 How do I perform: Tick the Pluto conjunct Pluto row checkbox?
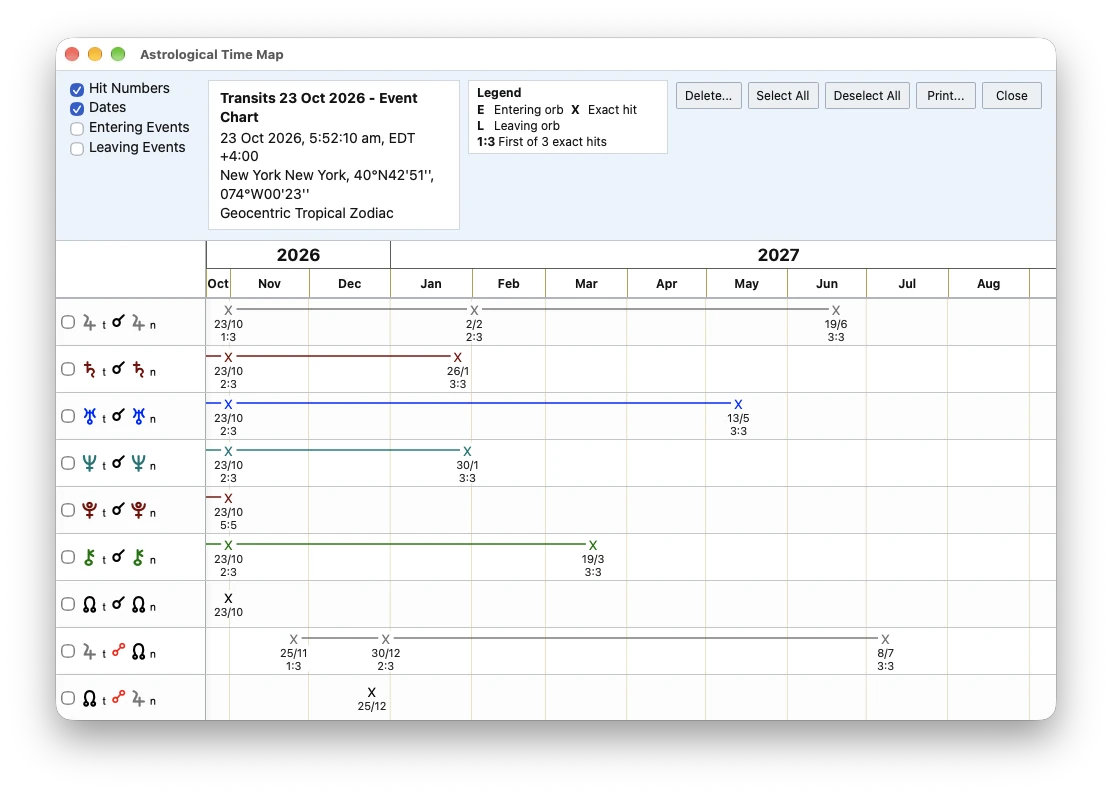pyautogui.click(x=68, y=510)
